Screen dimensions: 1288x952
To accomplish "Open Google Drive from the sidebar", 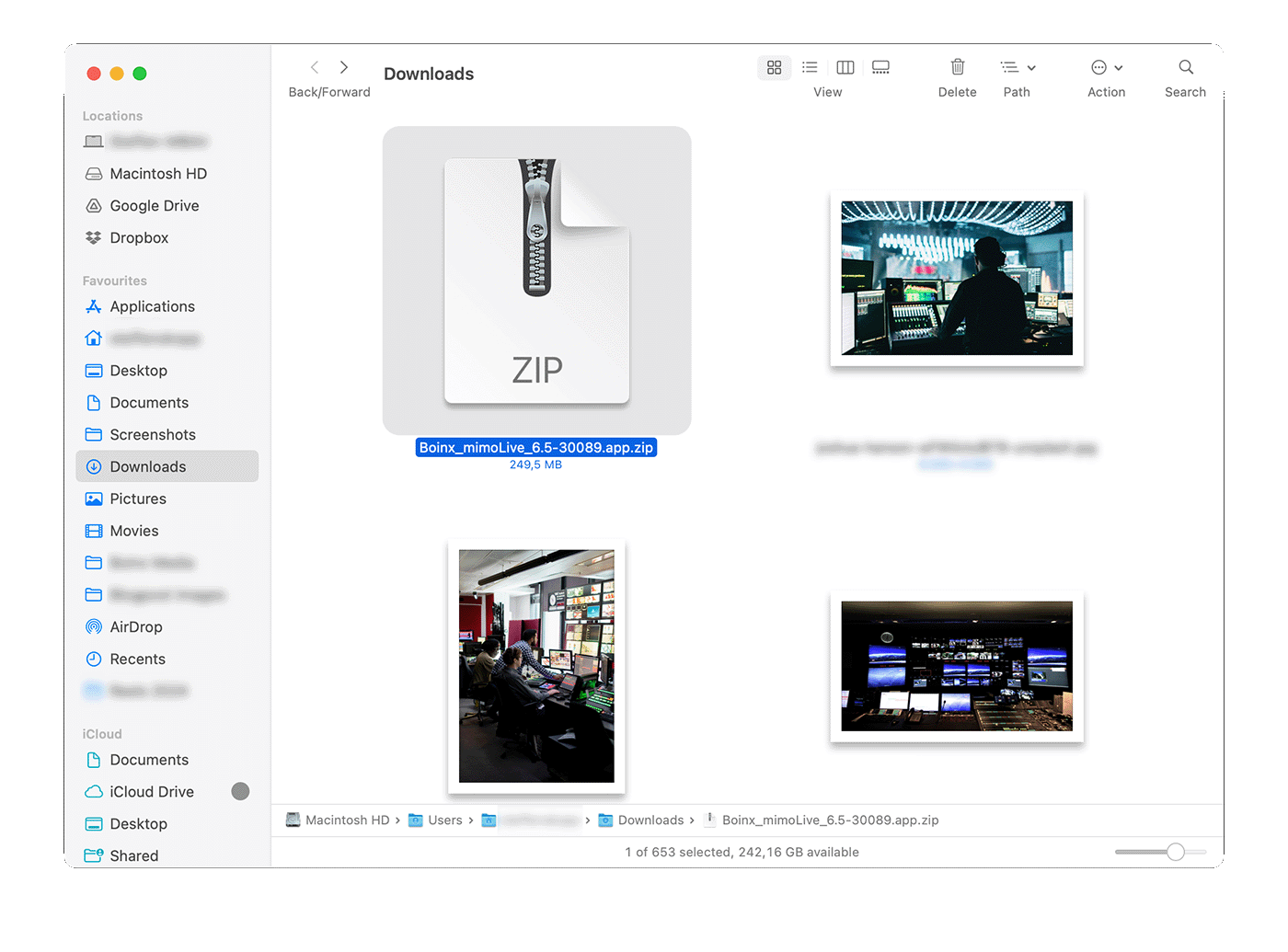I will pyautogui.click(x=154, y=205).
